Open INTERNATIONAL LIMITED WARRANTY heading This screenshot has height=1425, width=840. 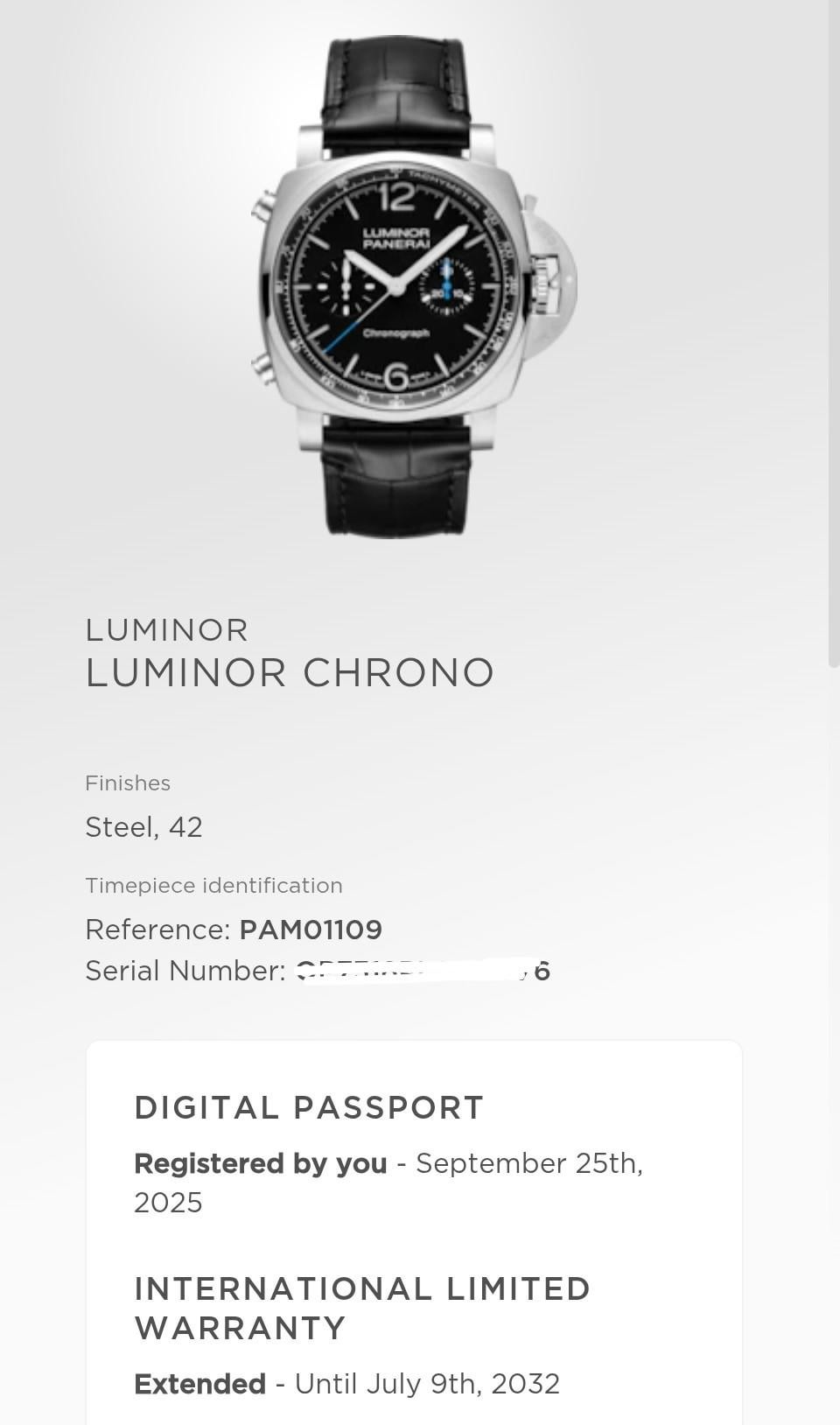point(362,1309)
